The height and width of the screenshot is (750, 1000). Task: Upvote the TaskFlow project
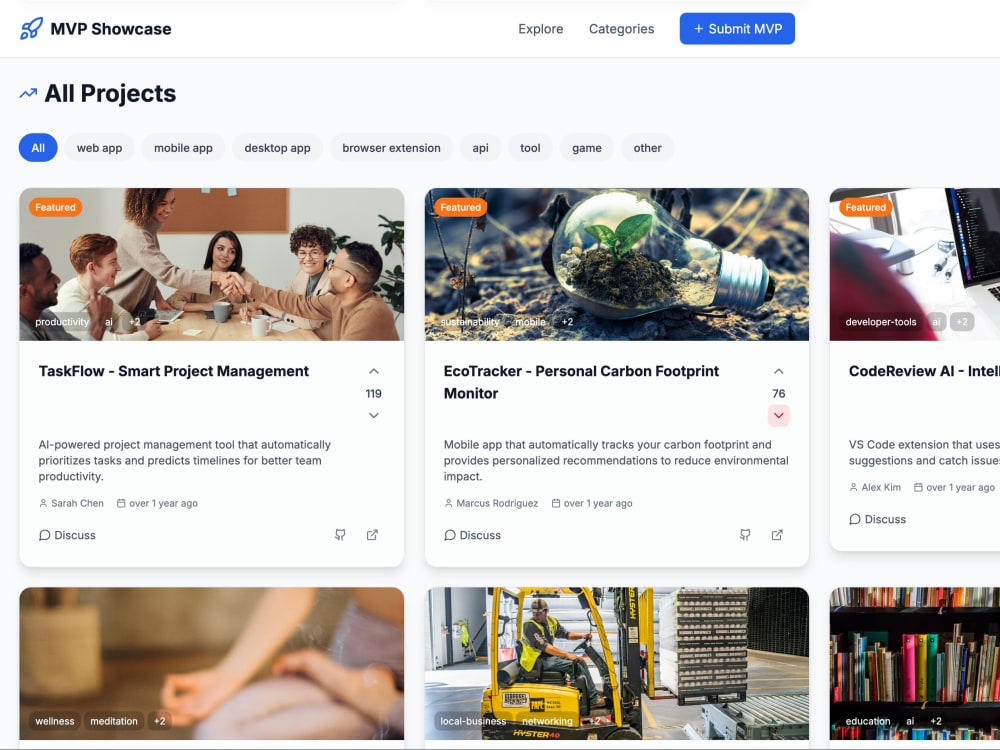[374, 371]
